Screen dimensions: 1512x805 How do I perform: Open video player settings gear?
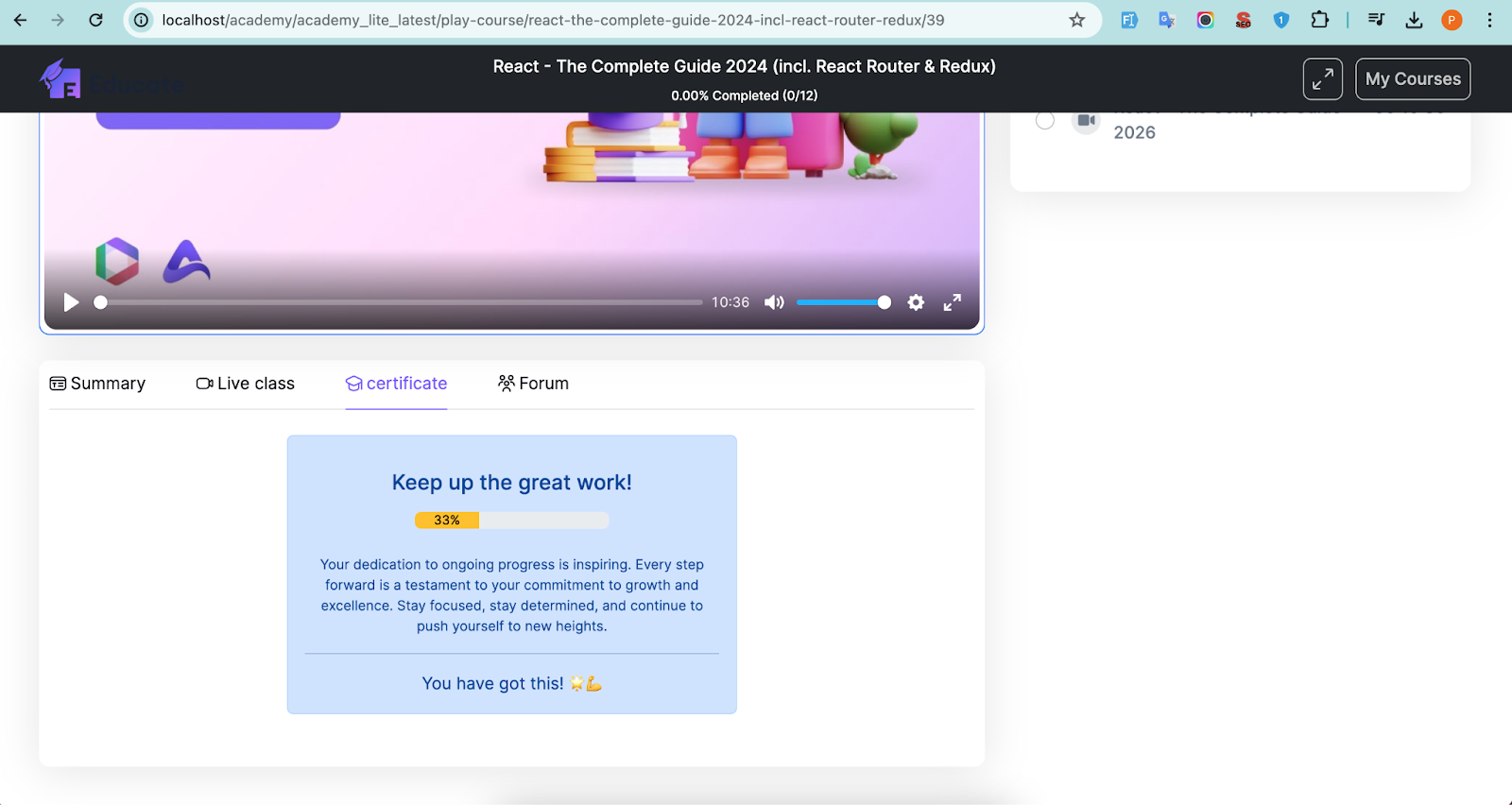(x=916, y=302)
